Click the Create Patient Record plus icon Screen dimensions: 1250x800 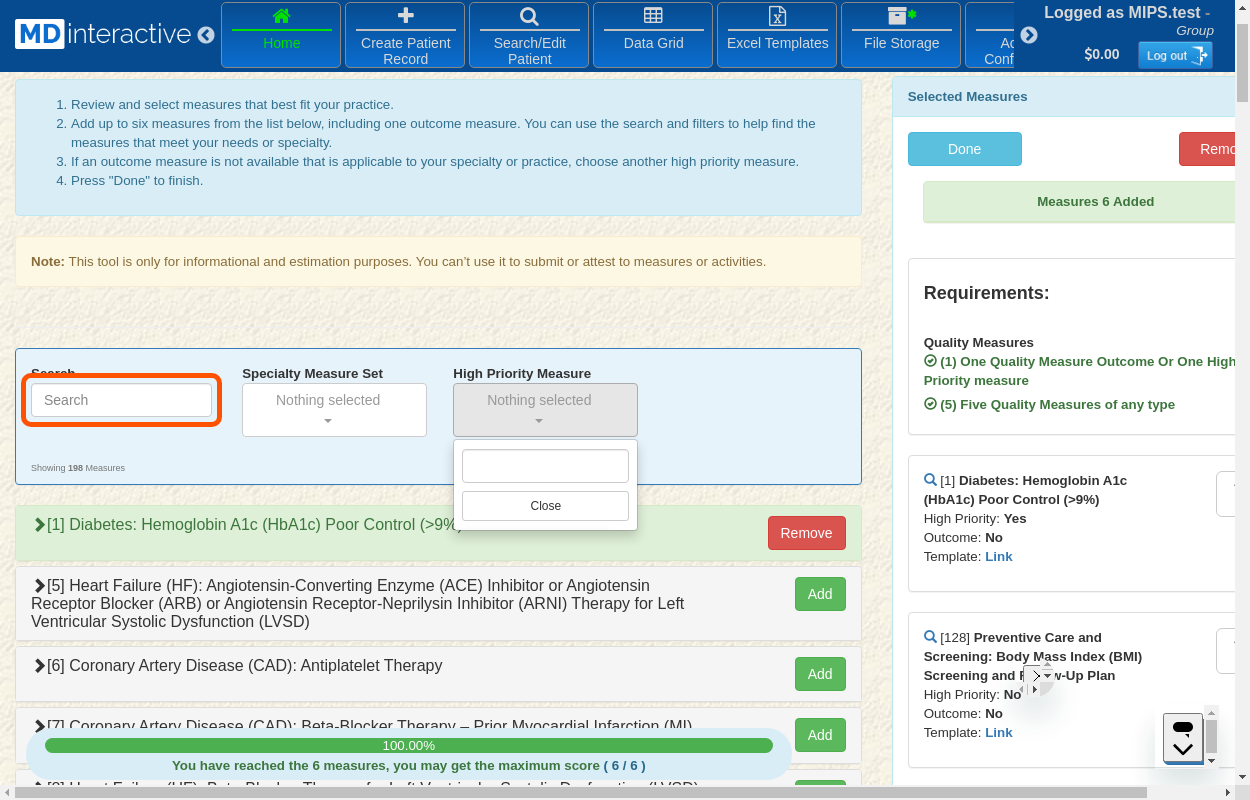[405, 16]
